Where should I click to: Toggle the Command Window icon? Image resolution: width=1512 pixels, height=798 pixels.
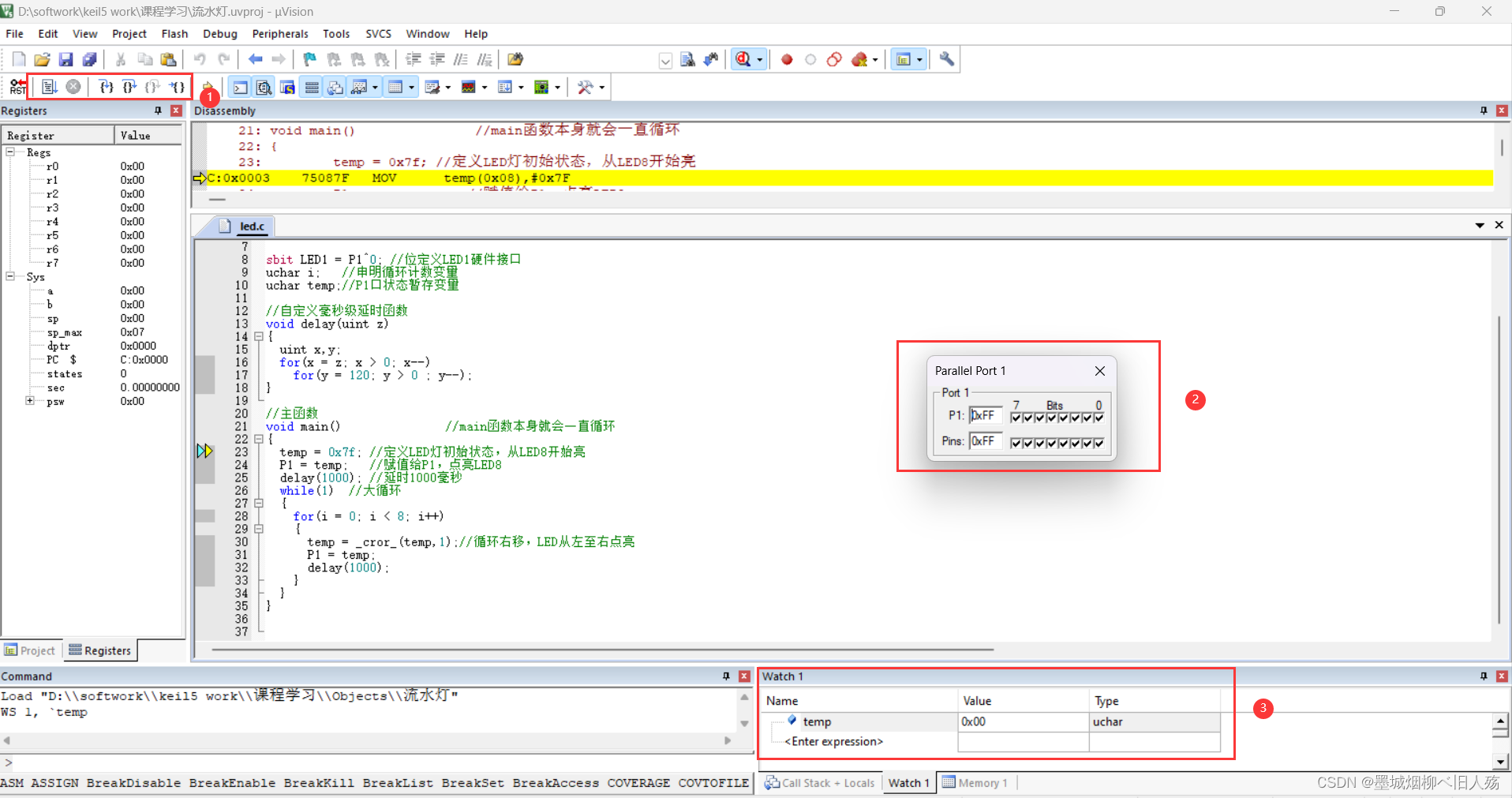point(240,88)
